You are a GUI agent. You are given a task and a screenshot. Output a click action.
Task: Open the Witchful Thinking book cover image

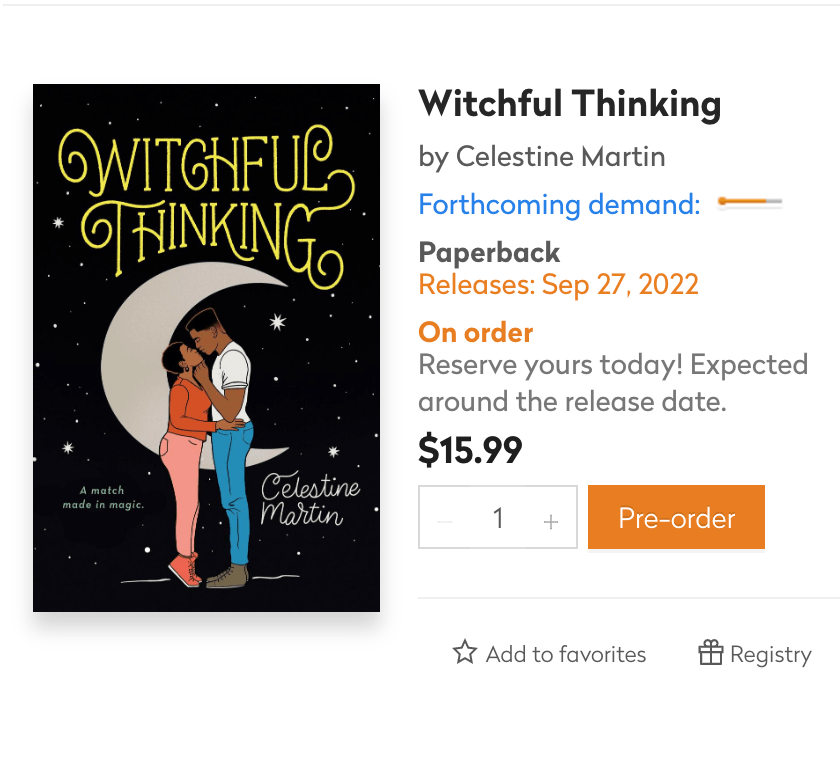click(206, 347)
